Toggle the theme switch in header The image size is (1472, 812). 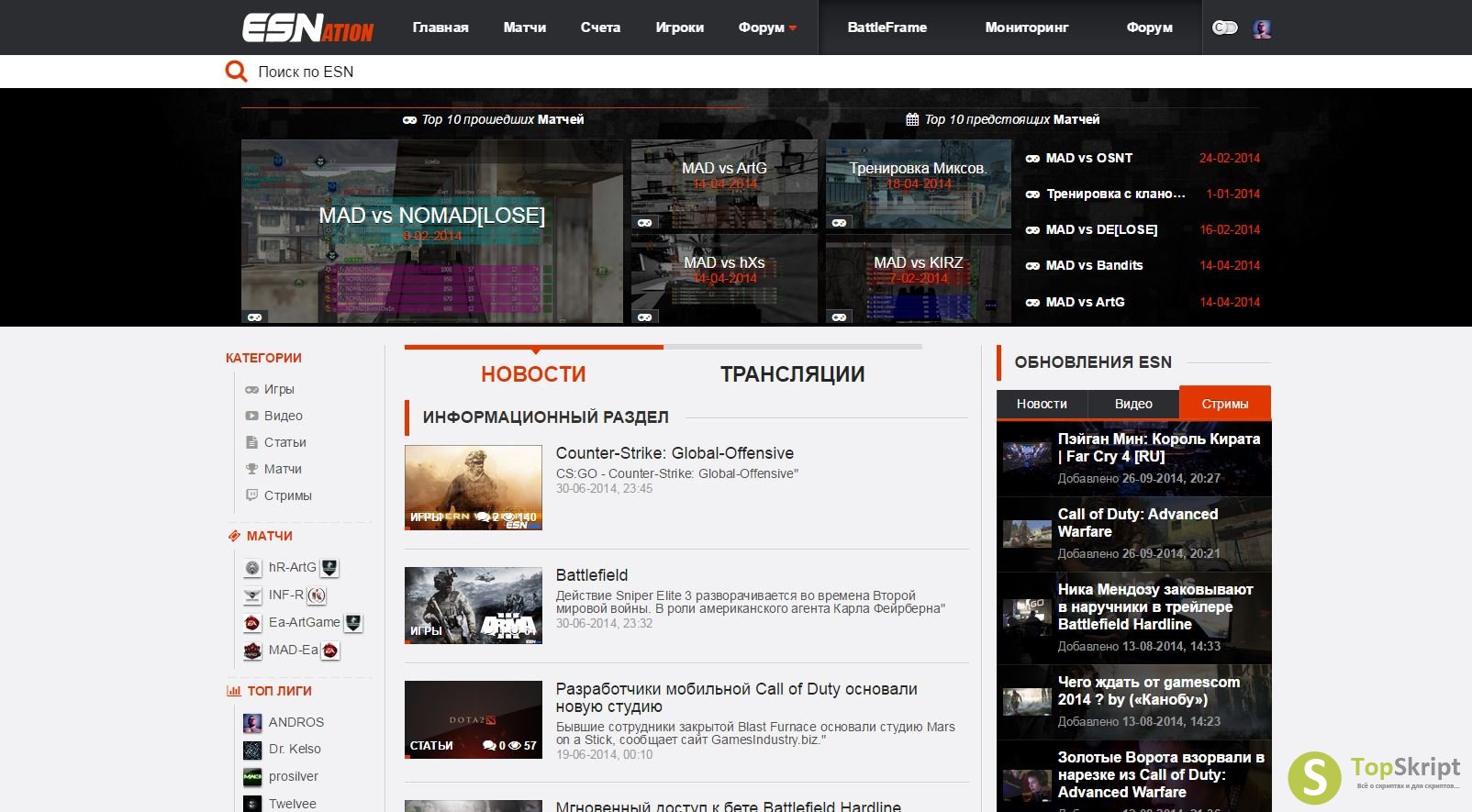coord(1225,28)
